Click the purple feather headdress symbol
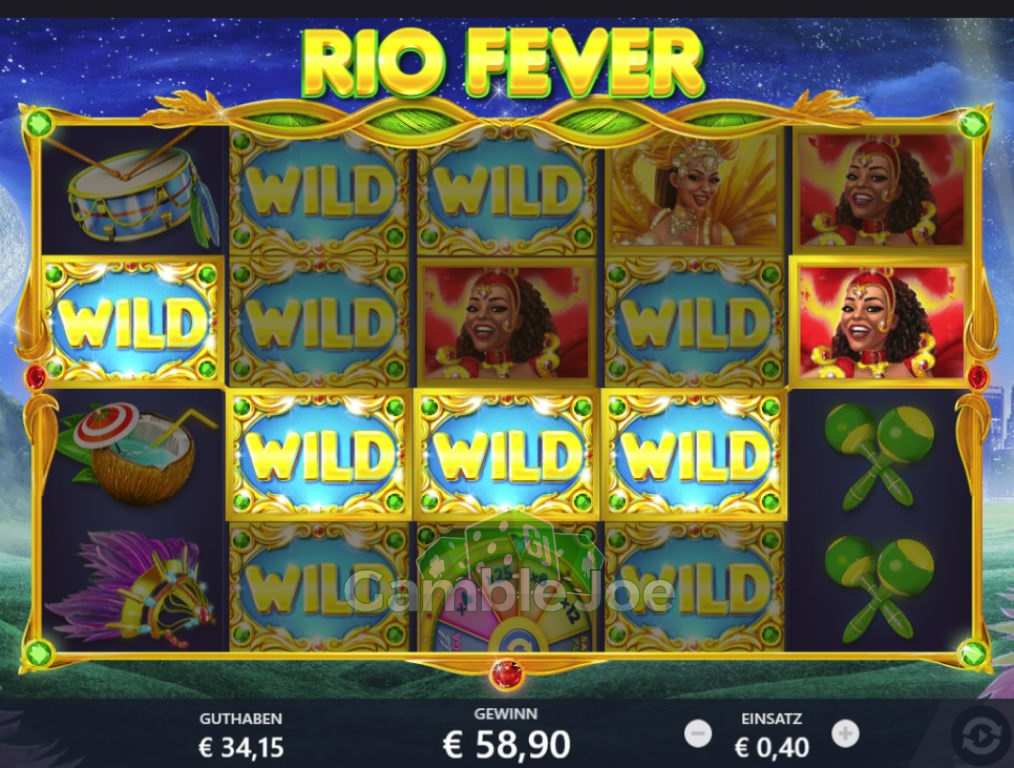The height and width of the screenshot is (768, 1014). [x=132, y=587]
